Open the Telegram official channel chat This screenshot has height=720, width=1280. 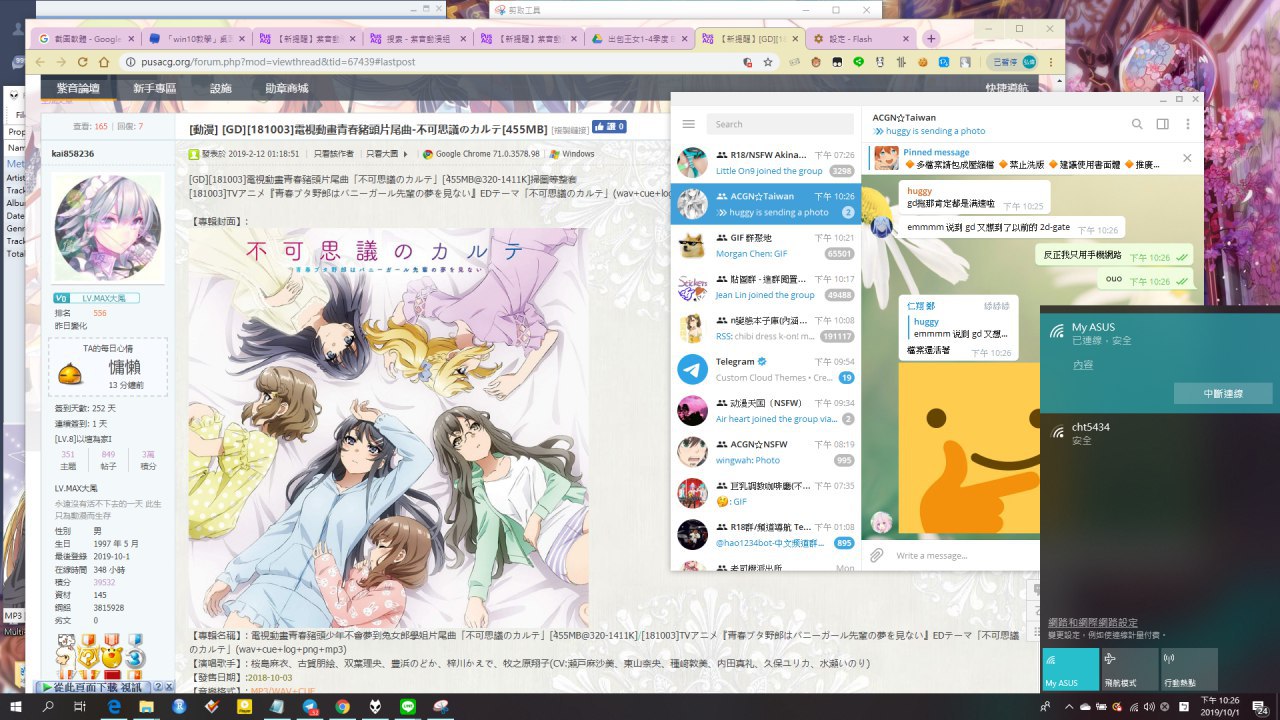[766, 369]
